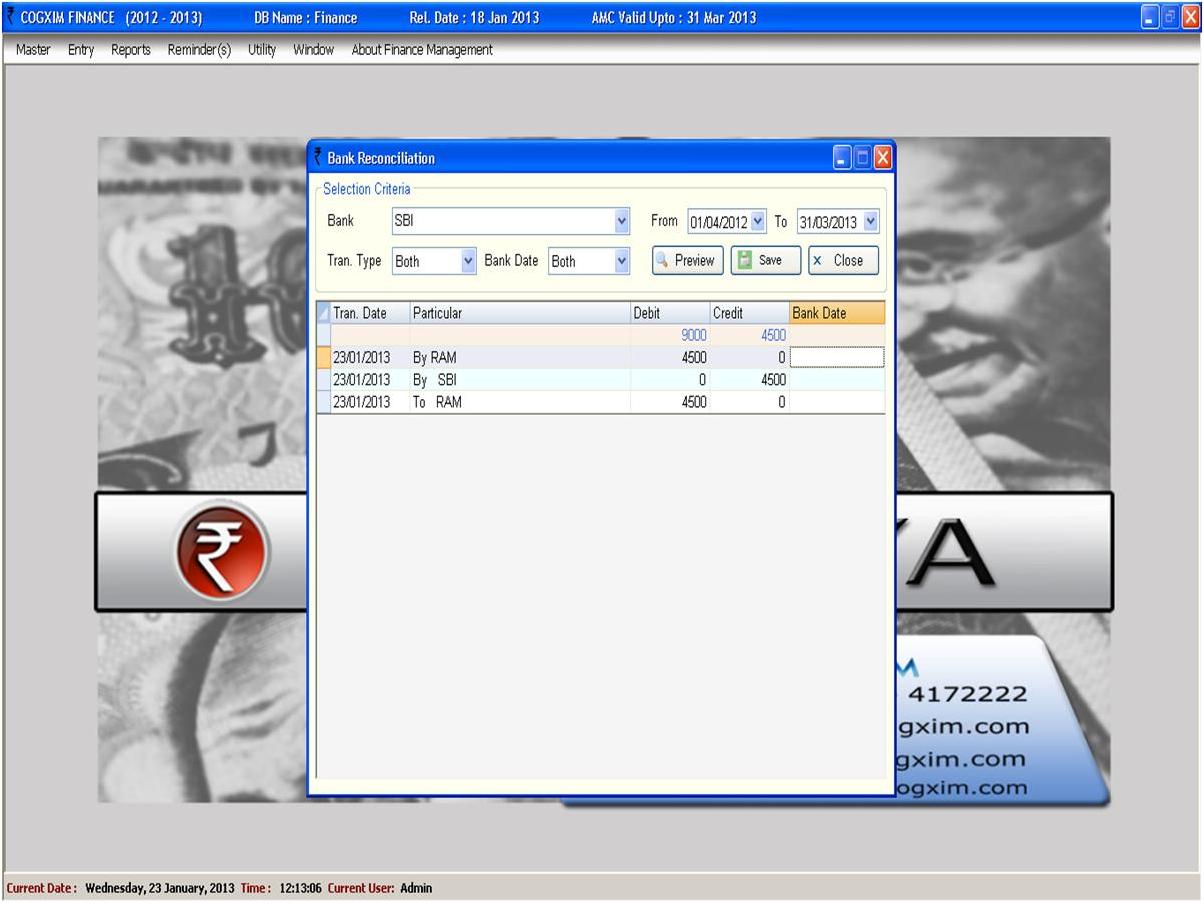This screenshot has width=1204, height=904.
Task: Click debit 4500 in To RAM row
Action: coord(693,402)
